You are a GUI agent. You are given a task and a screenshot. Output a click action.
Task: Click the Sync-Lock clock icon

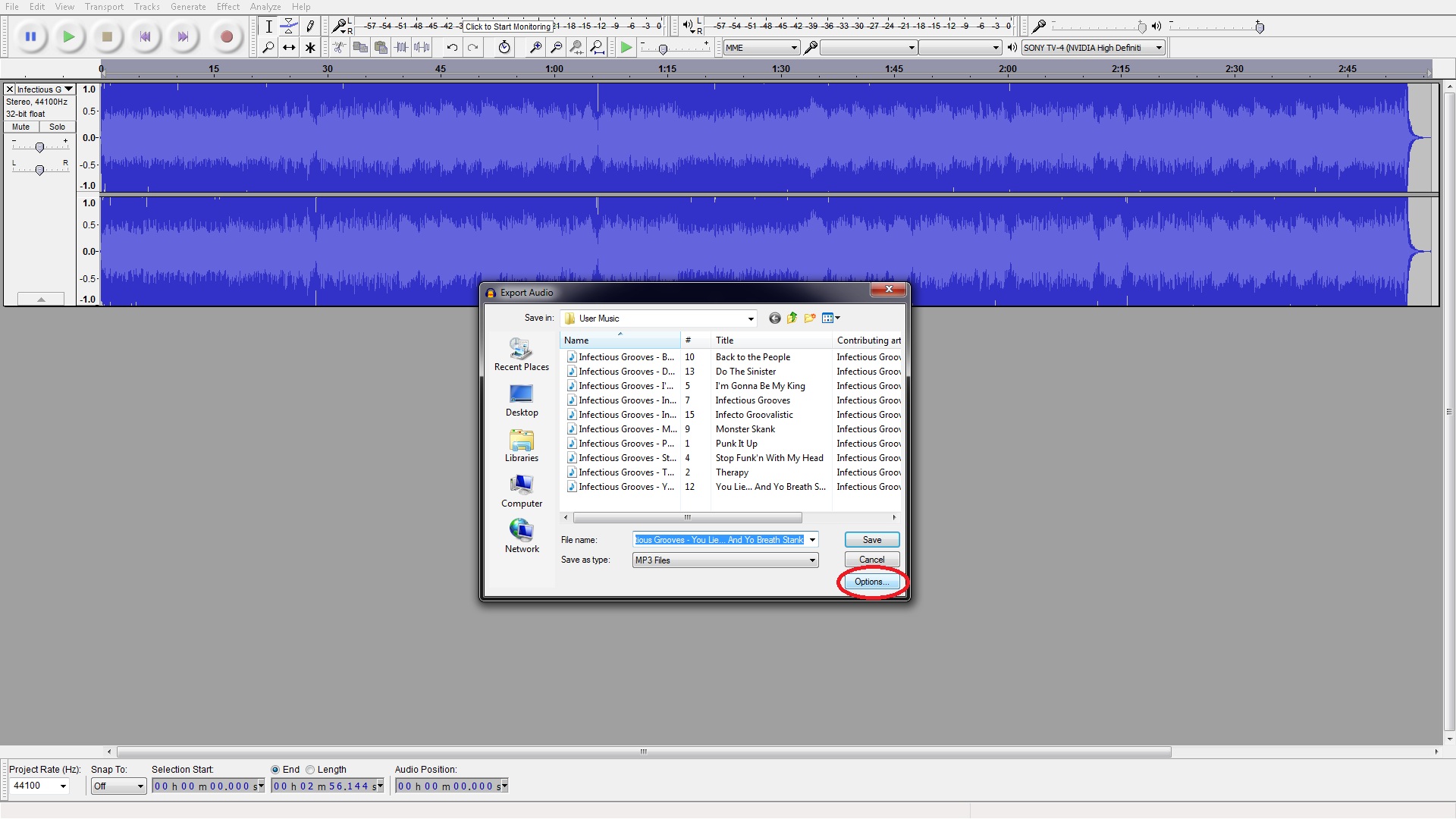click(x=504, y=48)
